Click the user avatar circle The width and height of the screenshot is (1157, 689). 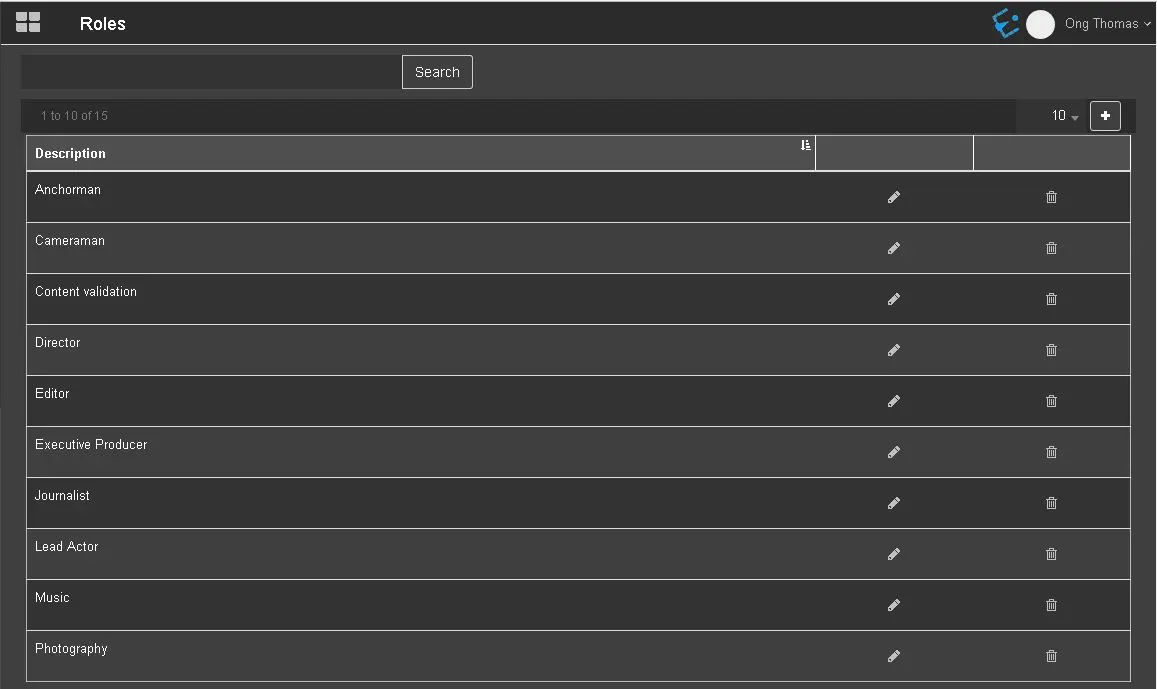[1040, 24]
